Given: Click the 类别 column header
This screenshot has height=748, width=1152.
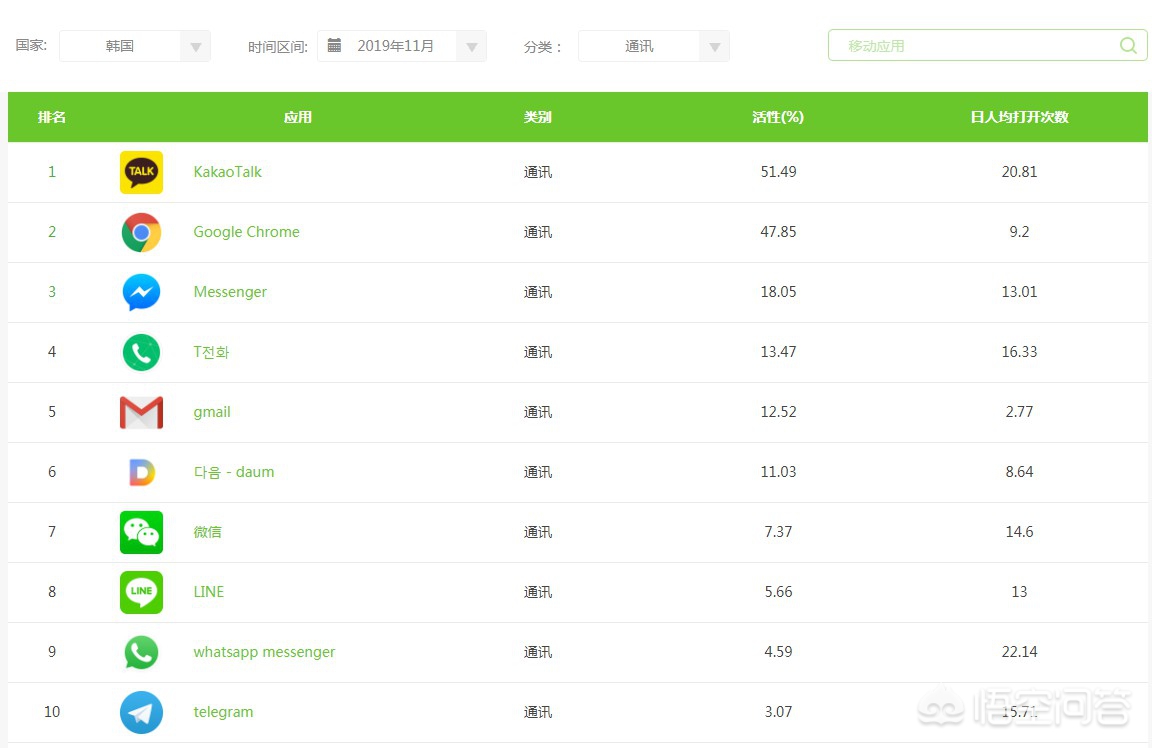Looking at the screenshot, I should tap(537, 117).
